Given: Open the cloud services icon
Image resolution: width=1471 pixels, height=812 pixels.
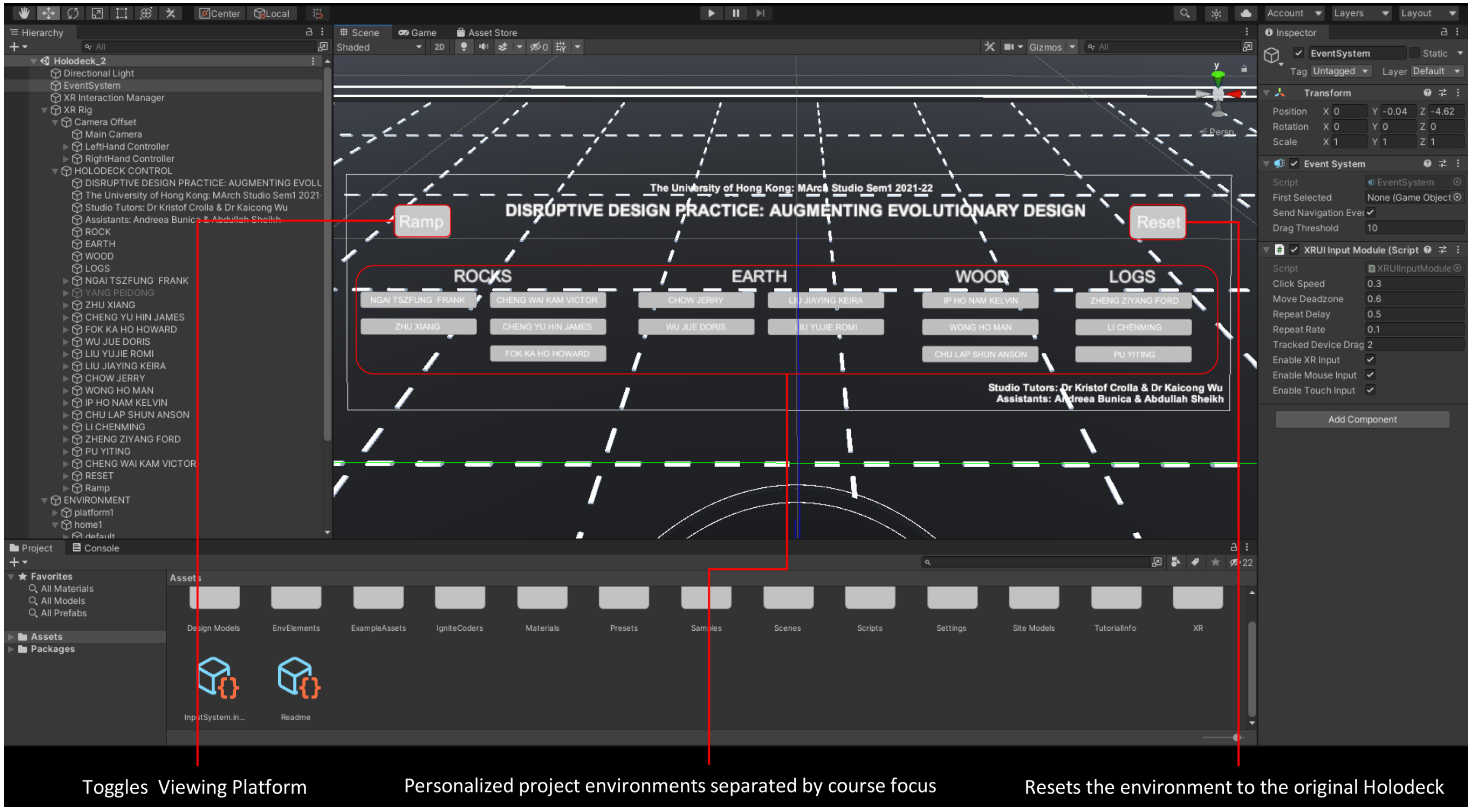Looking at the screenshot, I should coord(1246,13).
